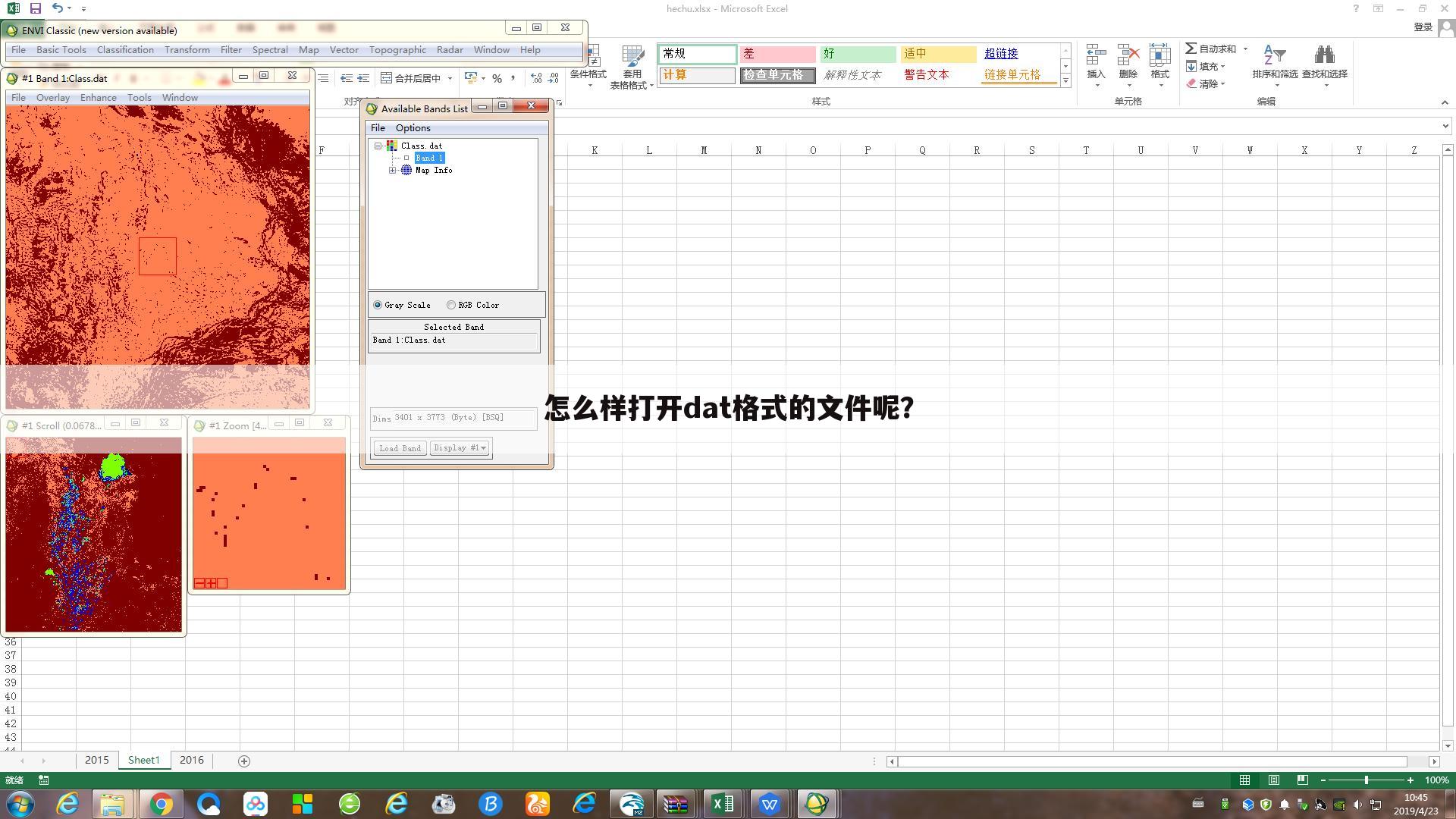Switch to the 2015 sheet tab
The height and width of the screenshot is (819, 1456).
point(97,760)
